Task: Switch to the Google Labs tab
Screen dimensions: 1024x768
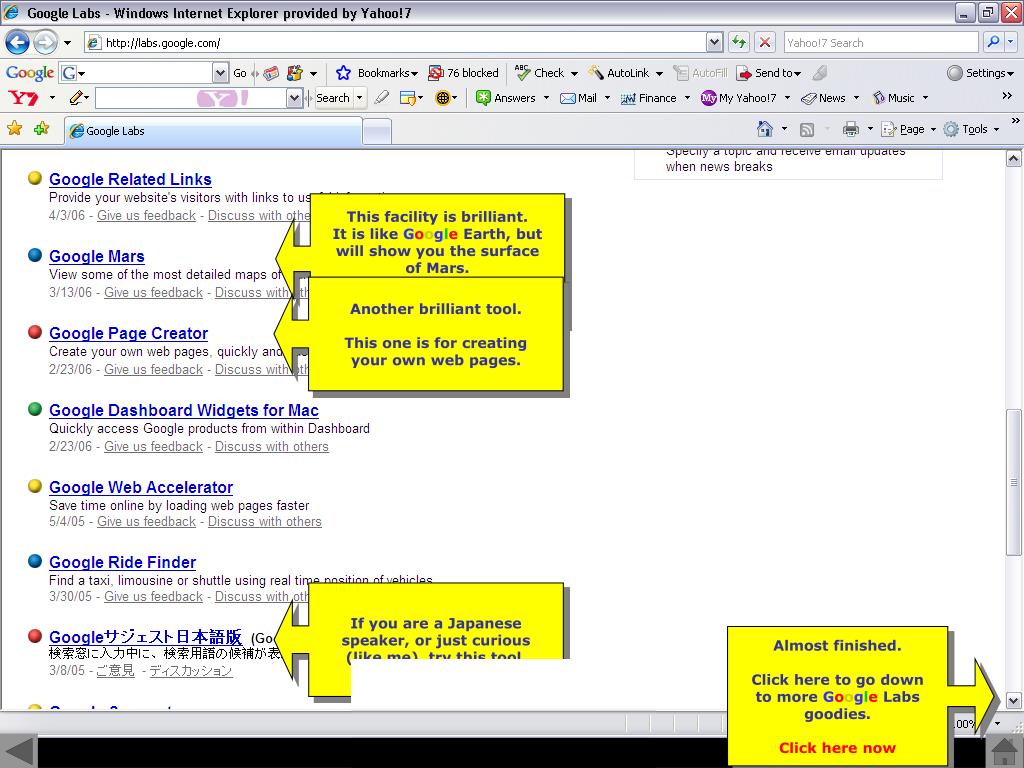Action: tap(213, 131)
